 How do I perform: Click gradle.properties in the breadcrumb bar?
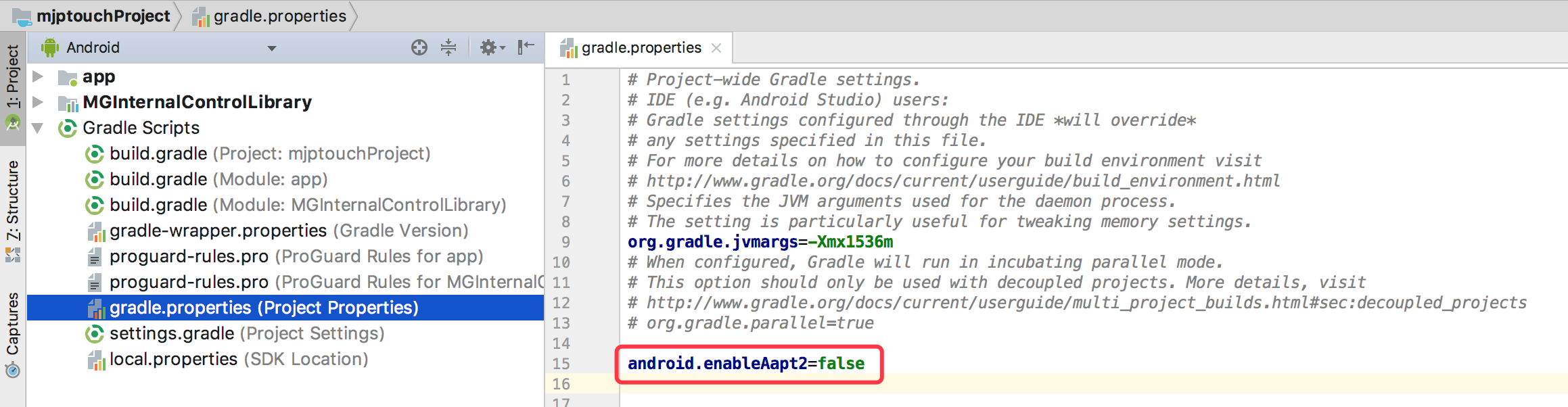tap(280, 16)
